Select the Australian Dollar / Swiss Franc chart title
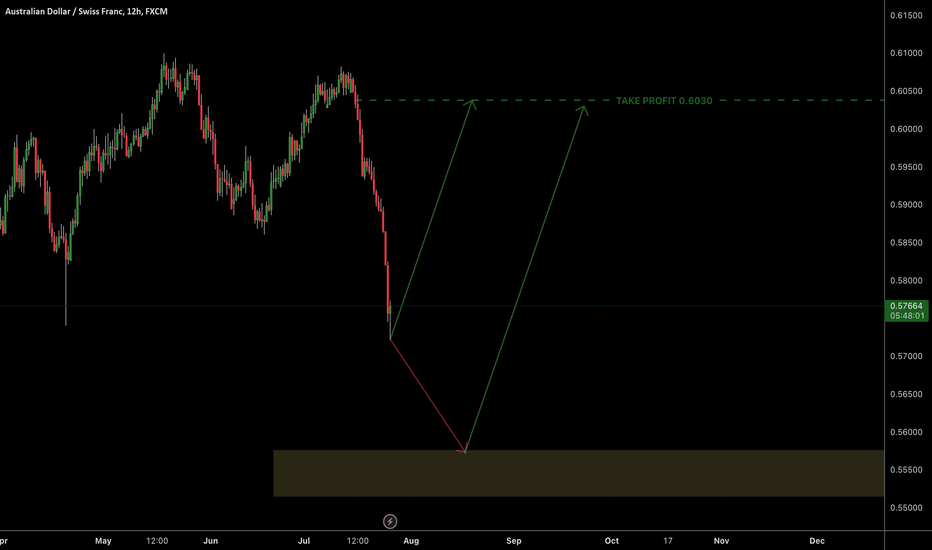The height and width of the screenshot is (550, 932). 86,11
